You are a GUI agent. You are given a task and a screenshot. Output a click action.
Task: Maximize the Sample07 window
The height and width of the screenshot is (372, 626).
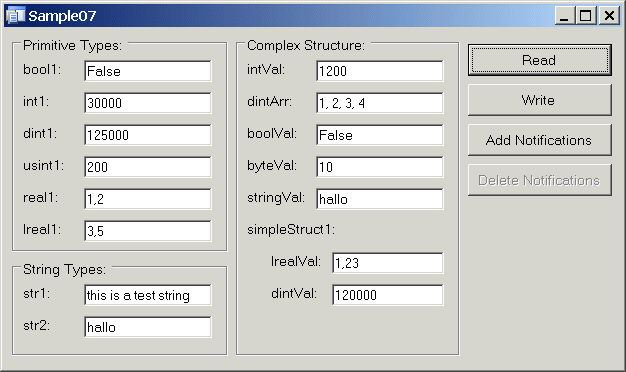(x=586, y=16)
